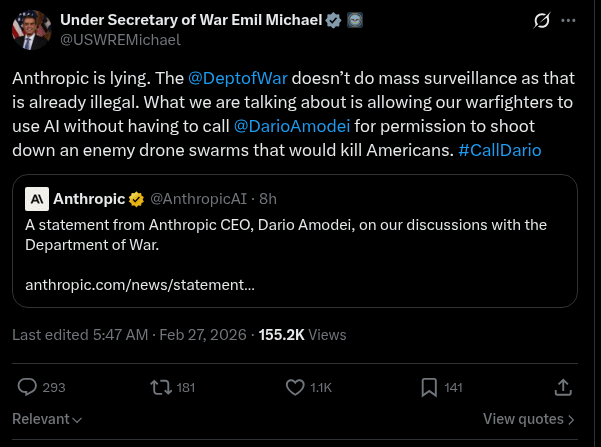Open Emil Michael's profile avatar
Image resolution: width=601 pixels, height=447 pixels.
point(31,29)
